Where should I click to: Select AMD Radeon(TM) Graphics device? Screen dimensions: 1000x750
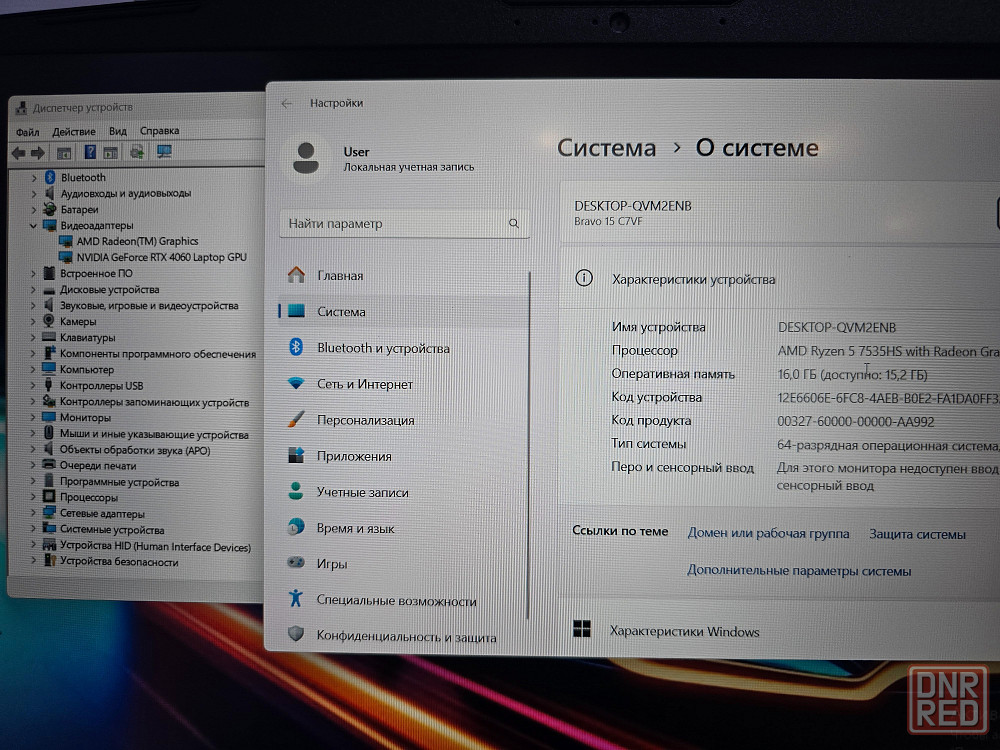click(138, 241)
